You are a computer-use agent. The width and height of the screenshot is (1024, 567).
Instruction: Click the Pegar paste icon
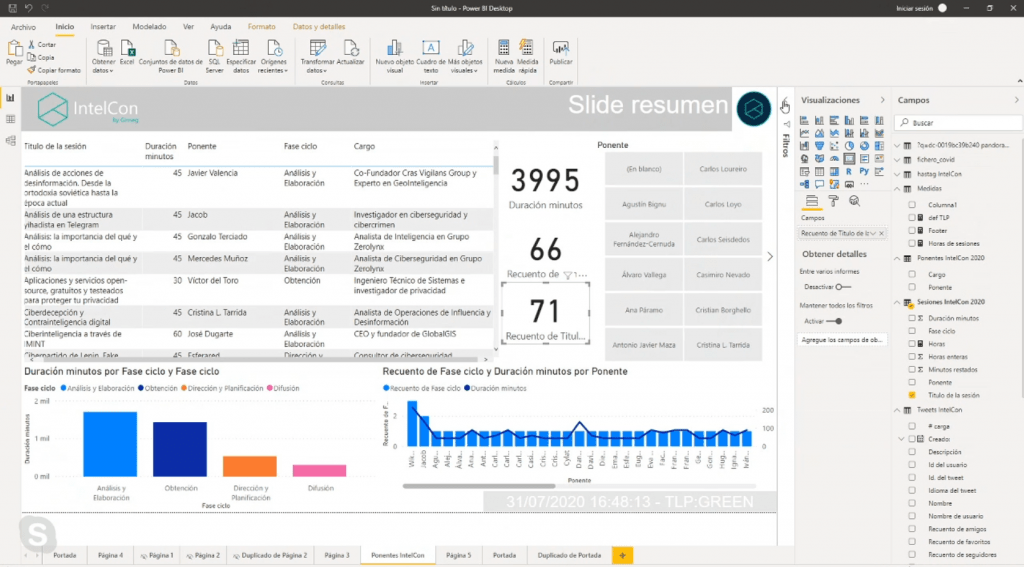[x=14, y=48]
